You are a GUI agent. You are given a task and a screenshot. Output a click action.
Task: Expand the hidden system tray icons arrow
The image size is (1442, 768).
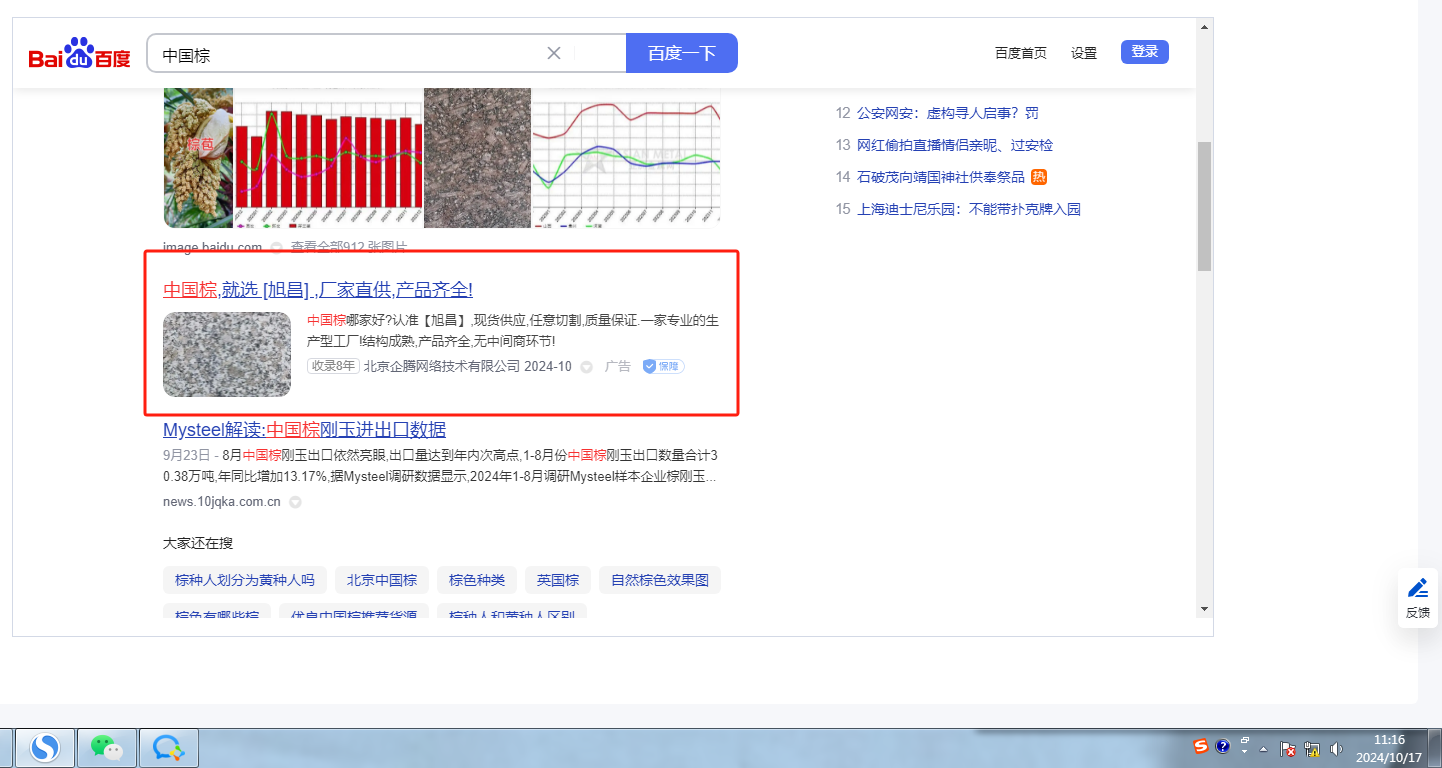coord(1263,748)
